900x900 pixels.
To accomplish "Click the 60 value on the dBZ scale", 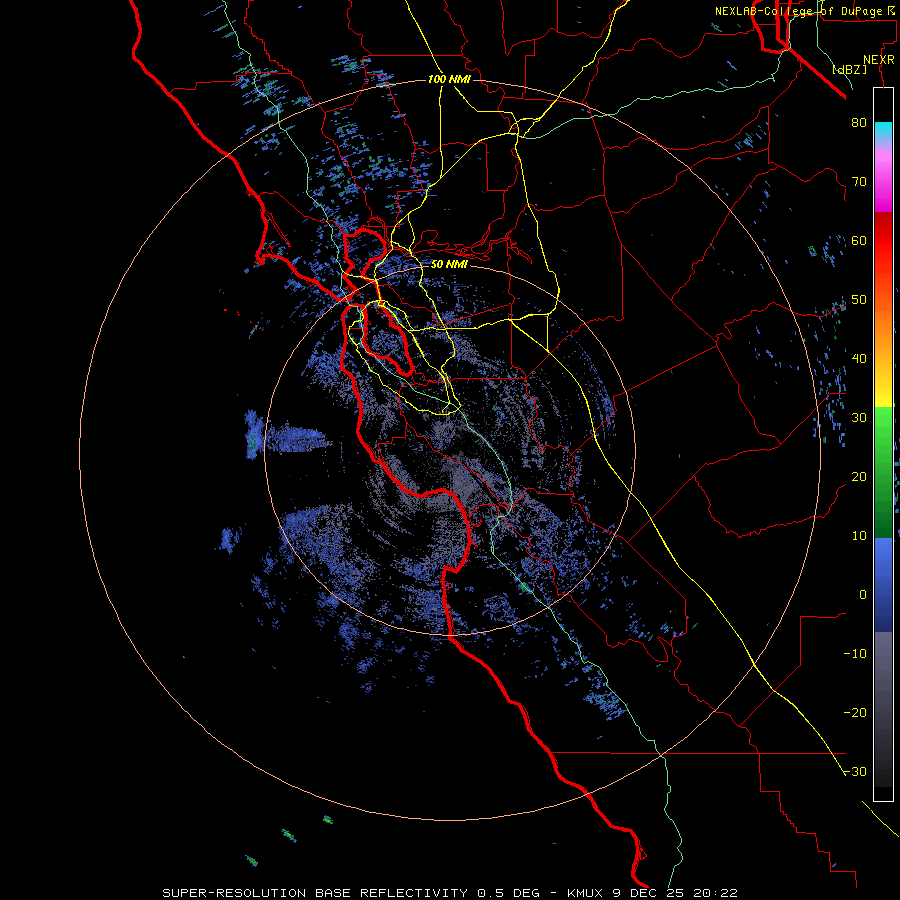I will [859, 240].
